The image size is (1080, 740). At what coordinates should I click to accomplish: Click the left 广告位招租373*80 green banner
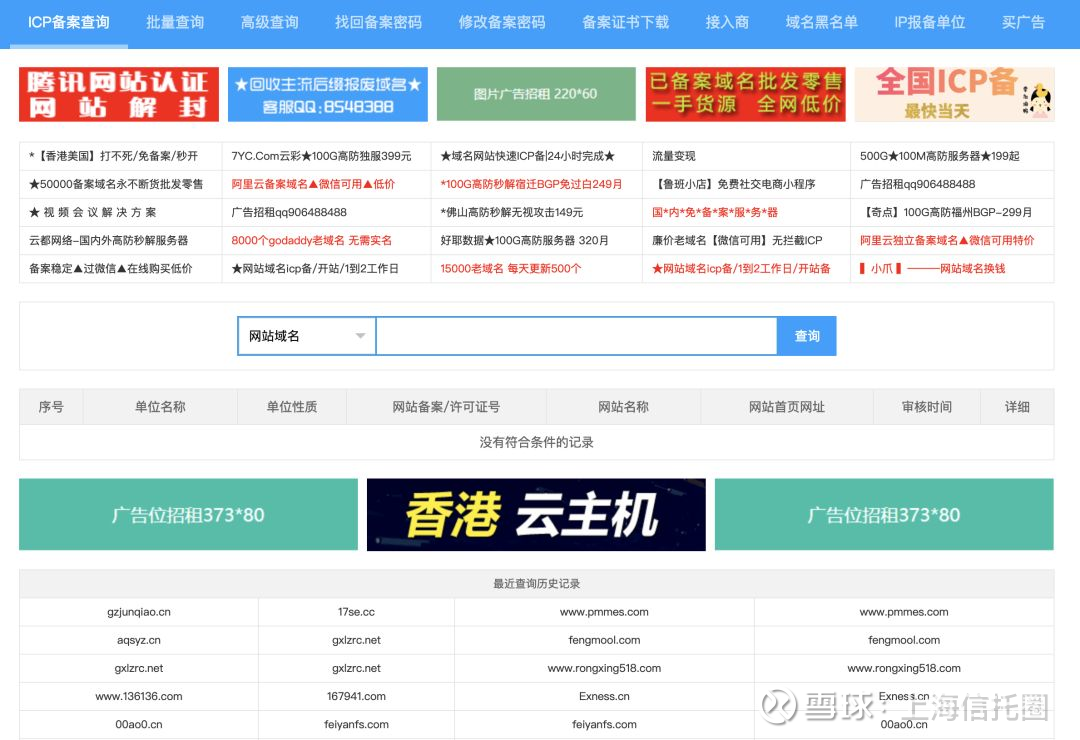pos(188,515)
